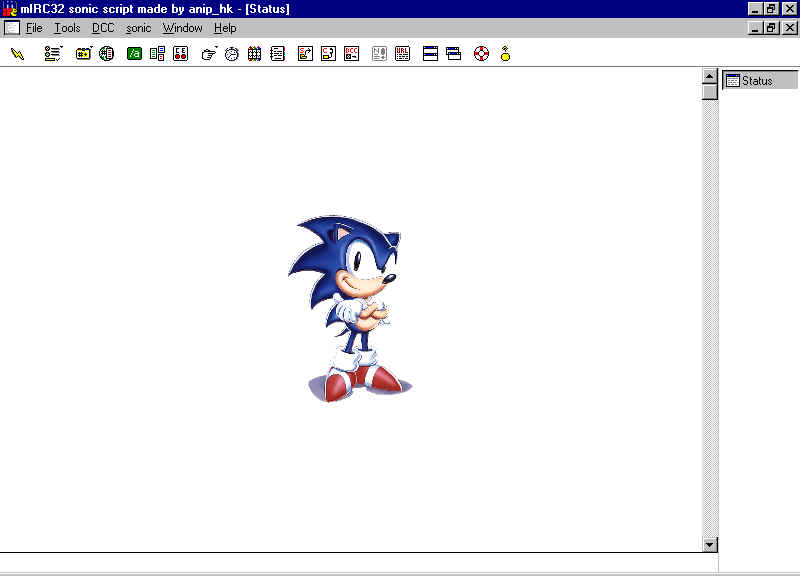Viewport: 800px width, 576px height.
Task: Open the URL list icon
Action: pyautogui.click(x=403, y=54)
